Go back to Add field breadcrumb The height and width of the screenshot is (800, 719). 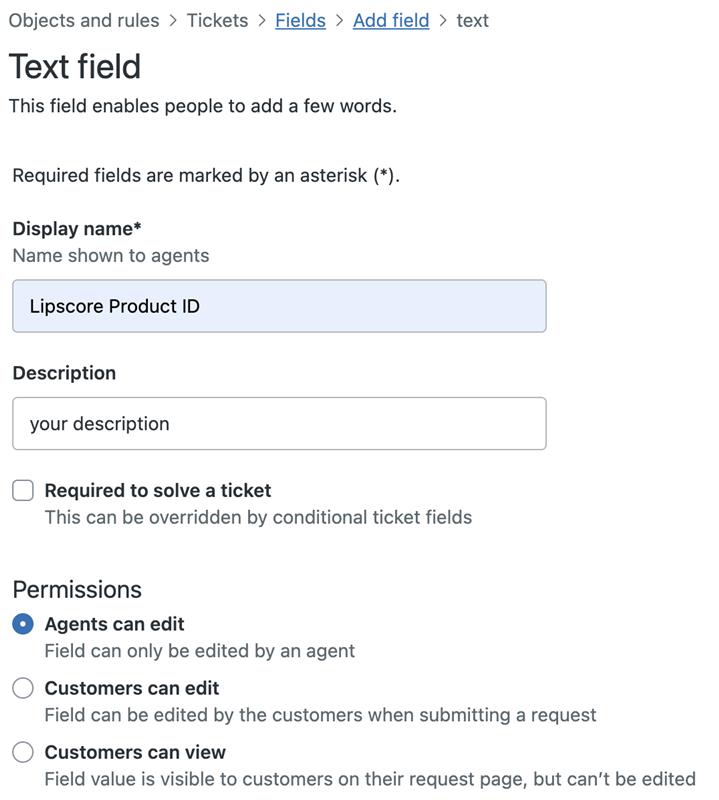(x=391, y=20)
